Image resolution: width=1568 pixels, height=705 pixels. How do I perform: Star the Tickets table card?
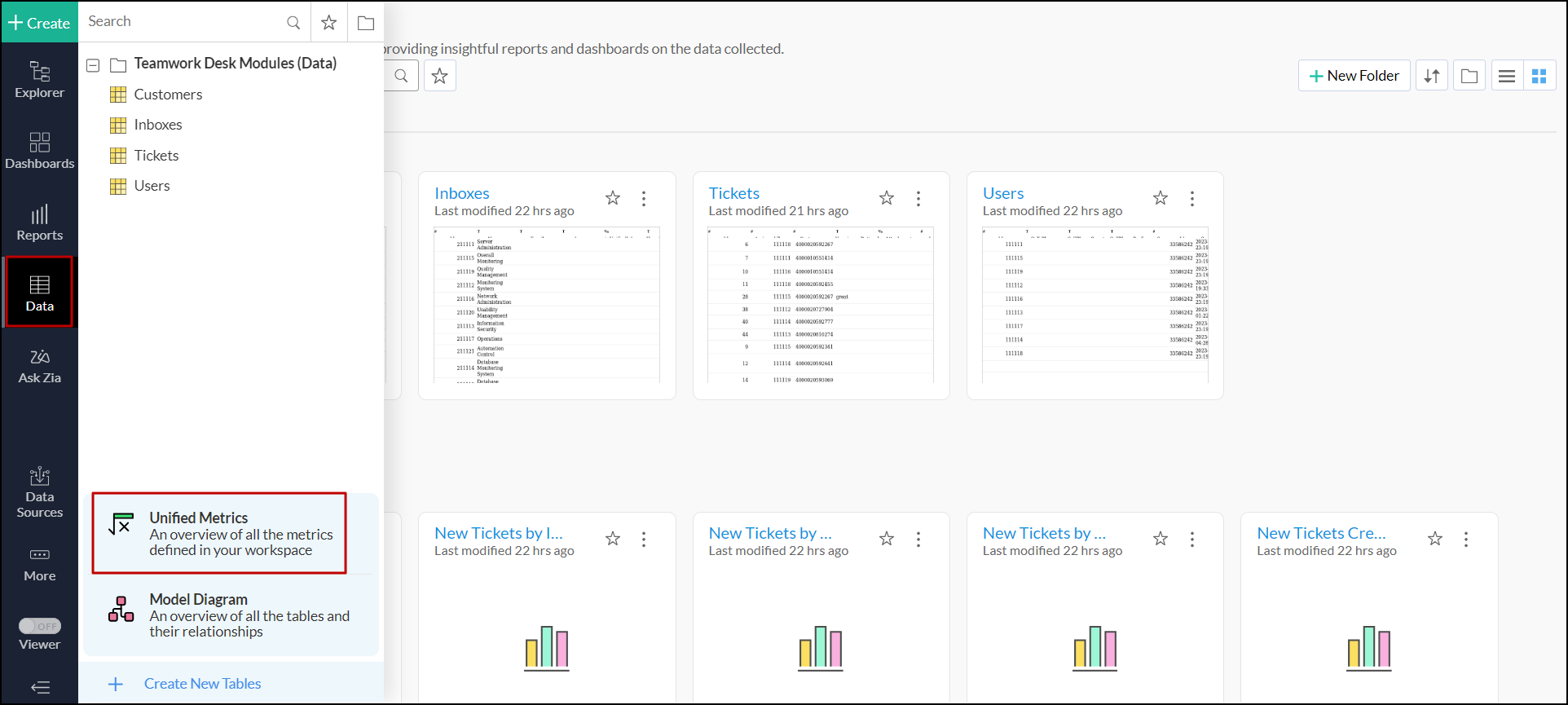[x=887, y=198]
